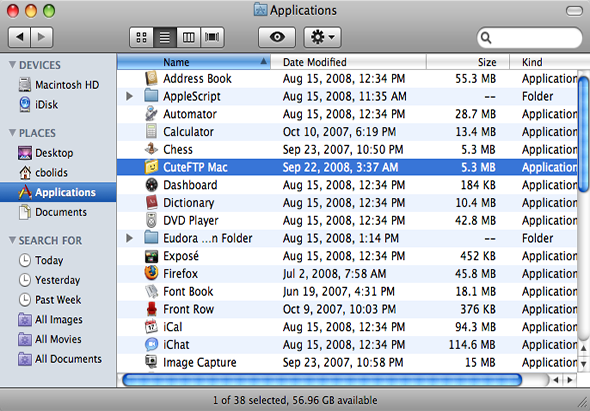
Task: Select the CuteFTP Mac icon
Action: click(151, 167)
